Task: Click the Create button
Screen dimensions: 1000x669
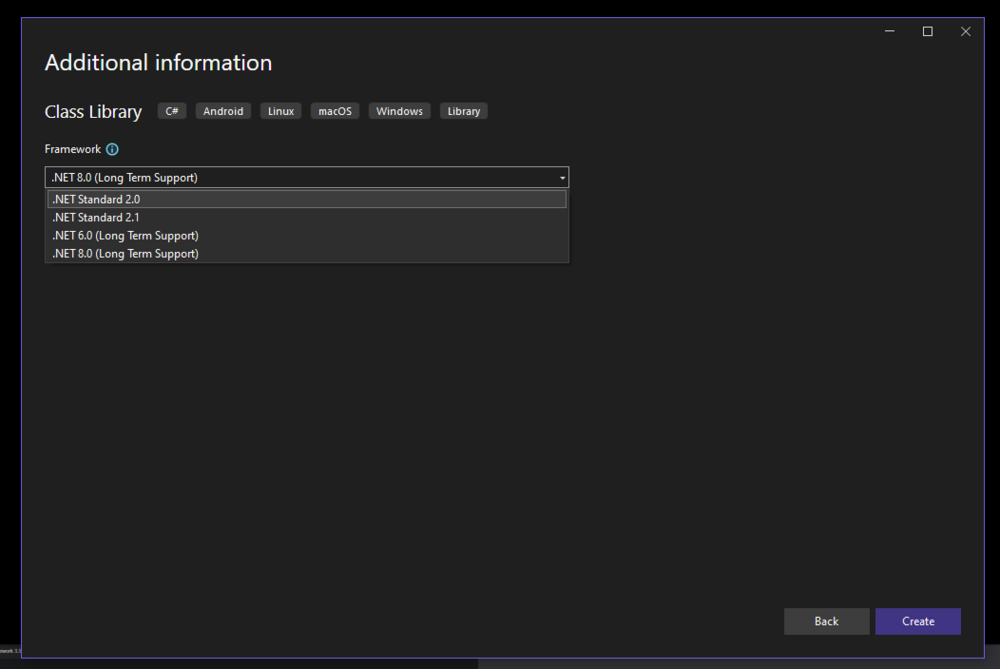Action: click(x=917, y=621)
